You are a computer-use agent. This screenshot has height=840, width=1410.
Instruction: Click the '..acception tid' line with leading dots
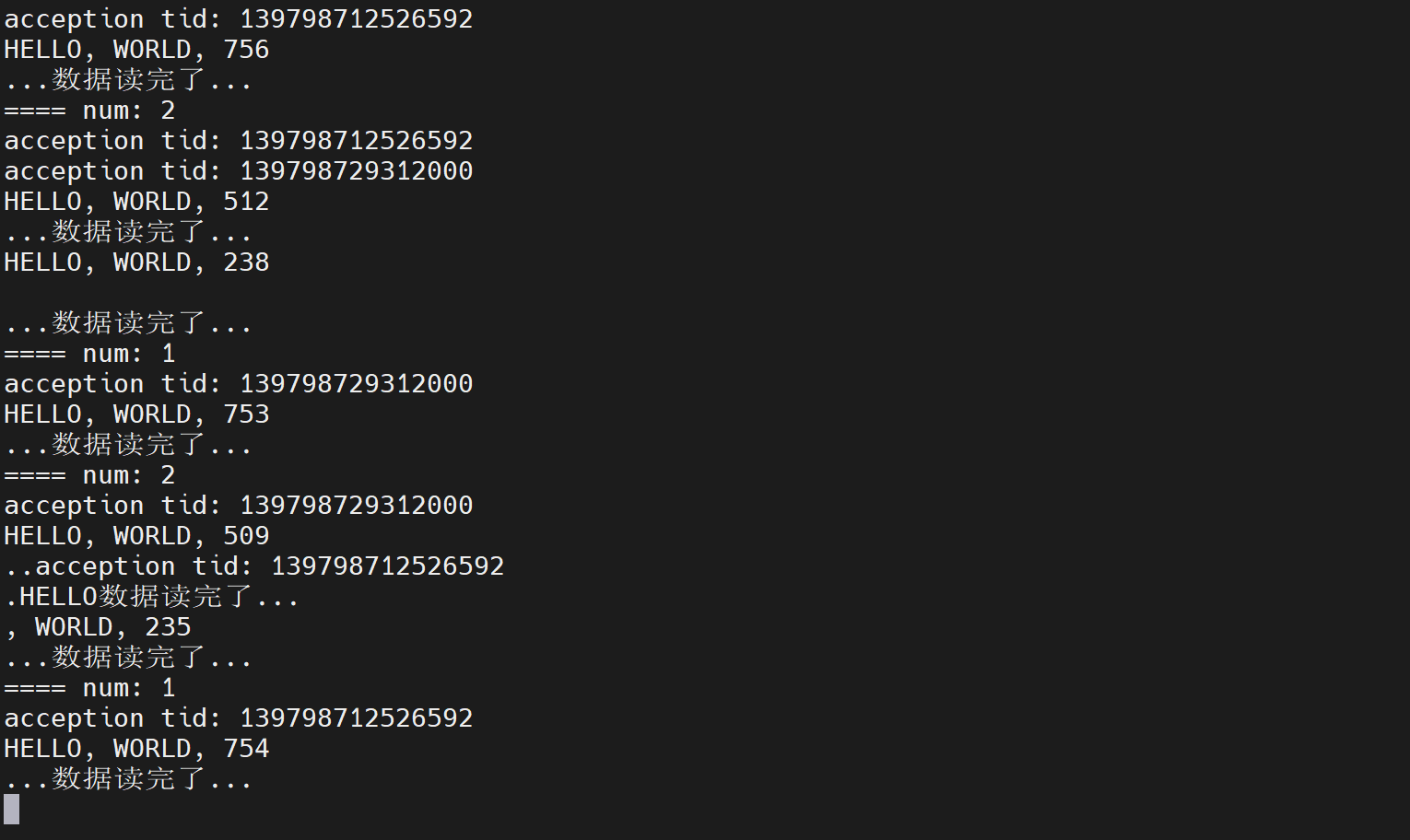[x=254, y=566]
